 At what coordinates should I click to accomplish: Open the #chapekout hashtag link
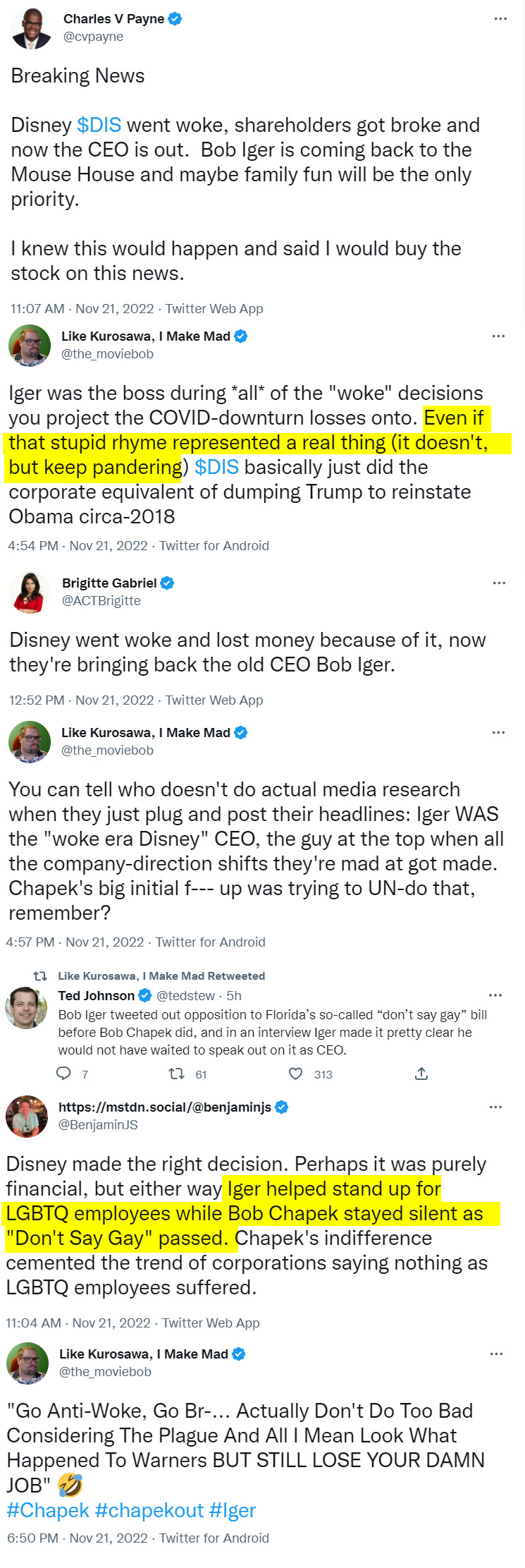149,1510
